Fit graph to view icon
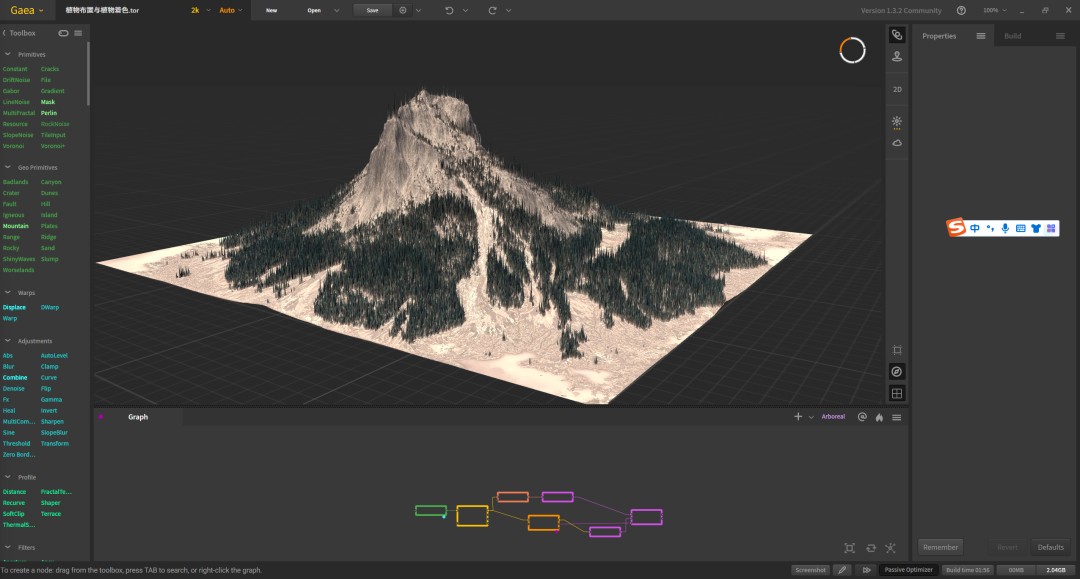The image size is (1080, 579). (849, 548)
